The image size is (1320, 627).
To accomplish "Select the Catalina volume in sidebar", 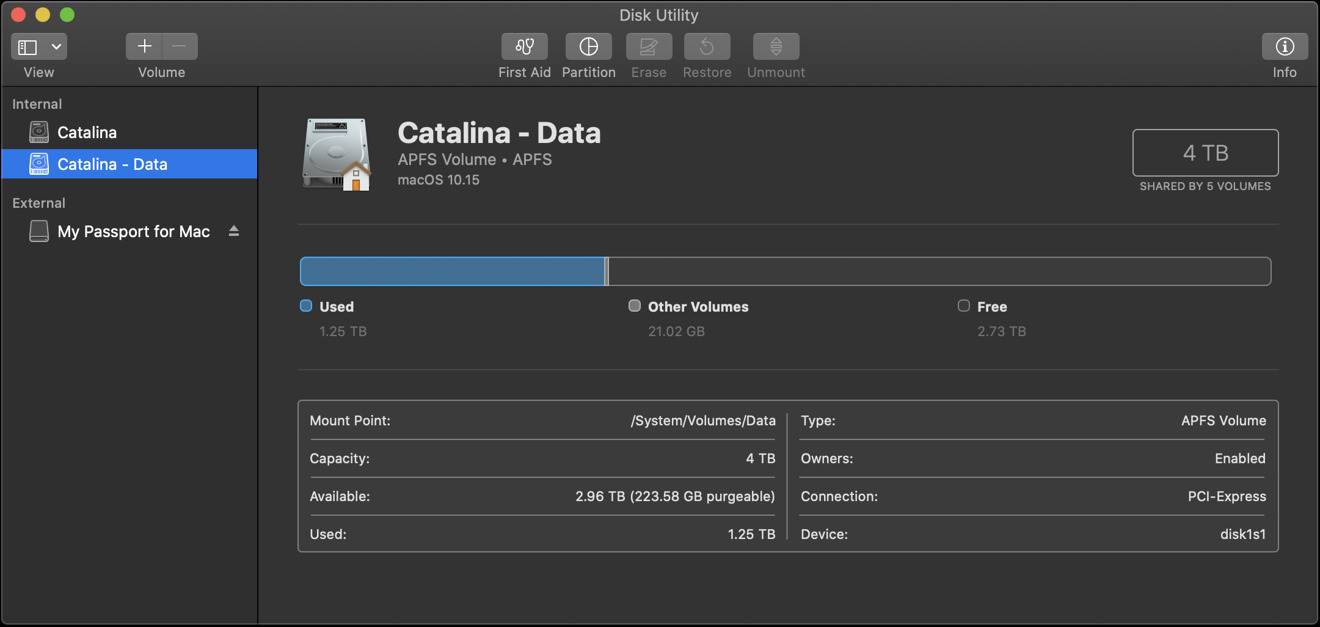I will (x=129, y=132).
